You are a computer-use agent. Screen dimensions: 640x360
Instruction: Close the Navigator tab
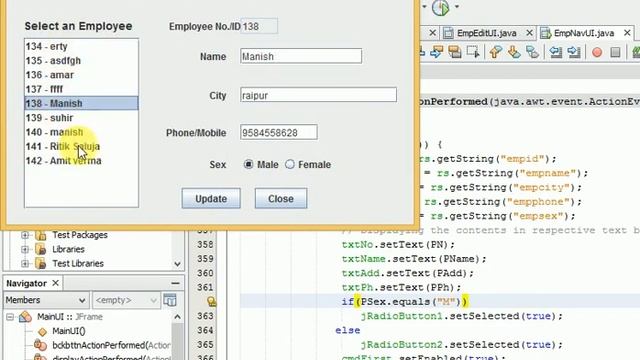tap(56, 283)
